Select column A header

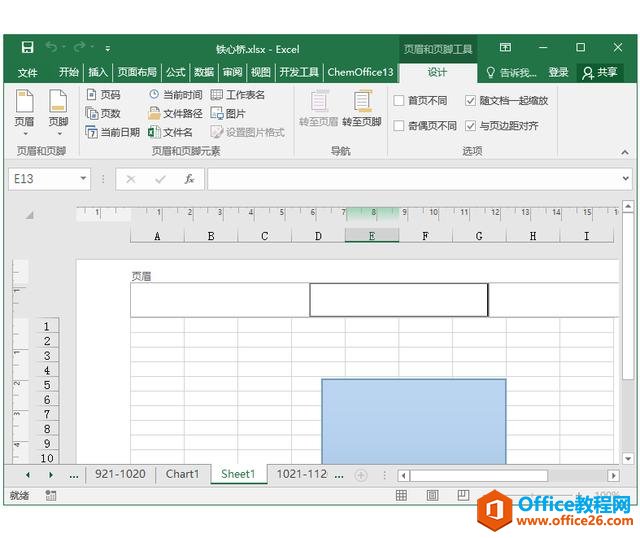tap(157, 236)
